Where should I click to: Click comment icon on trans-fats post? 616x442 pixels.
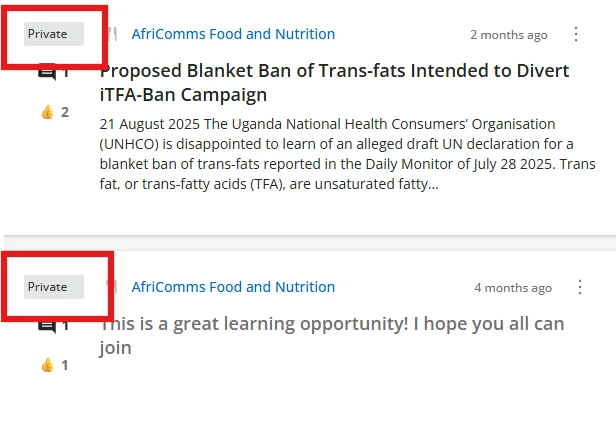47,73
